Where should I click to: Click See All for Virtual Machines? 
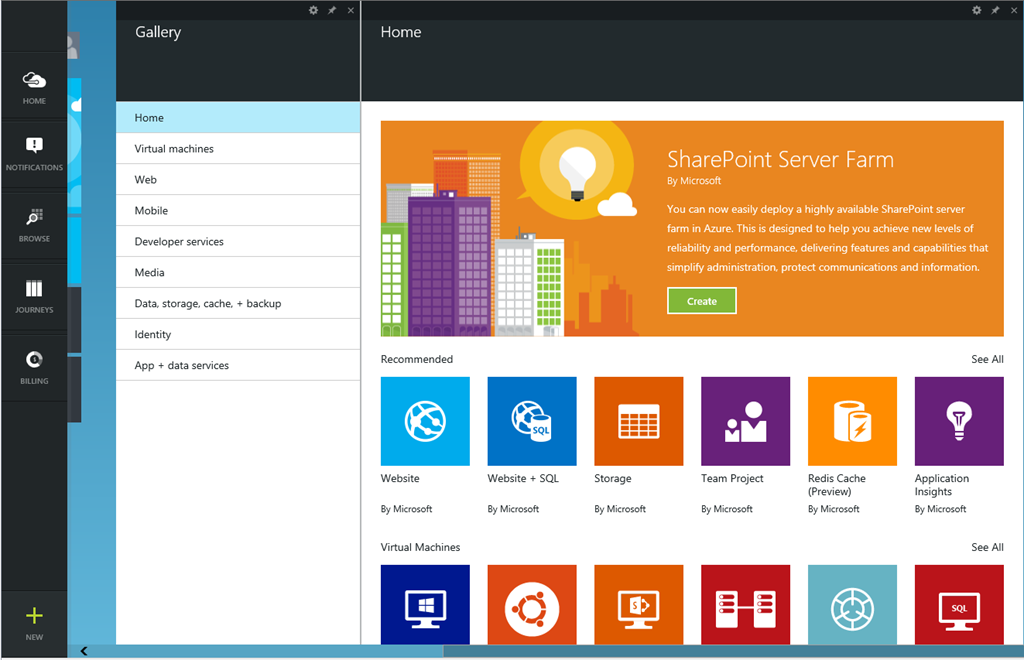click(987, 547)
